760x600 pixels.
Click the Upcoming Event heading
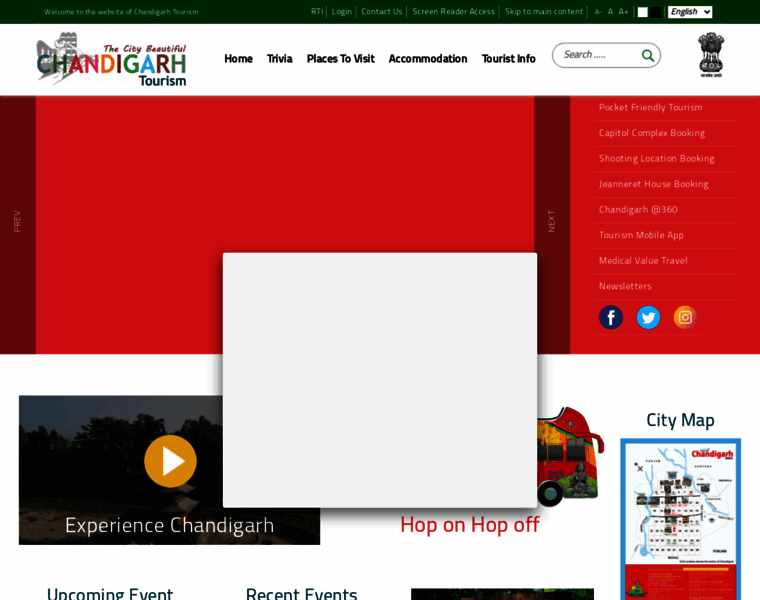110,593
